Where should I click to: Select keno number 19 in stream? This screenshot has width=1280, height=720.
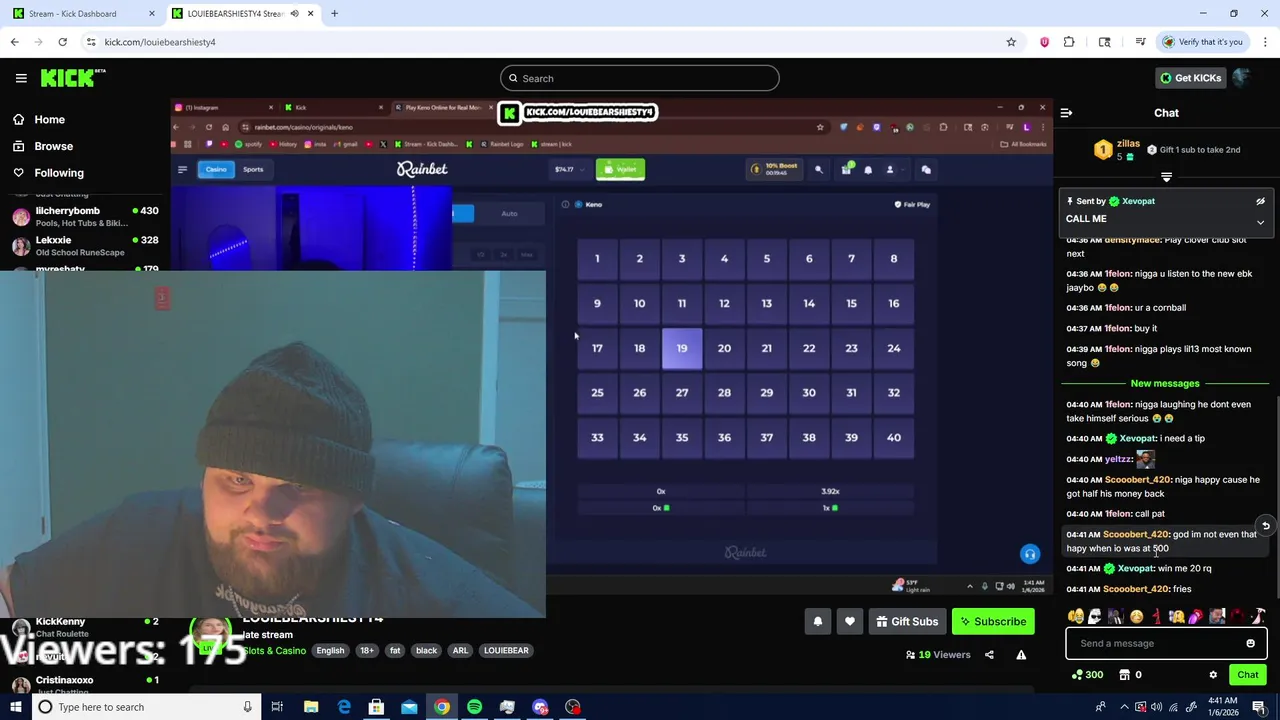(682, 348)
